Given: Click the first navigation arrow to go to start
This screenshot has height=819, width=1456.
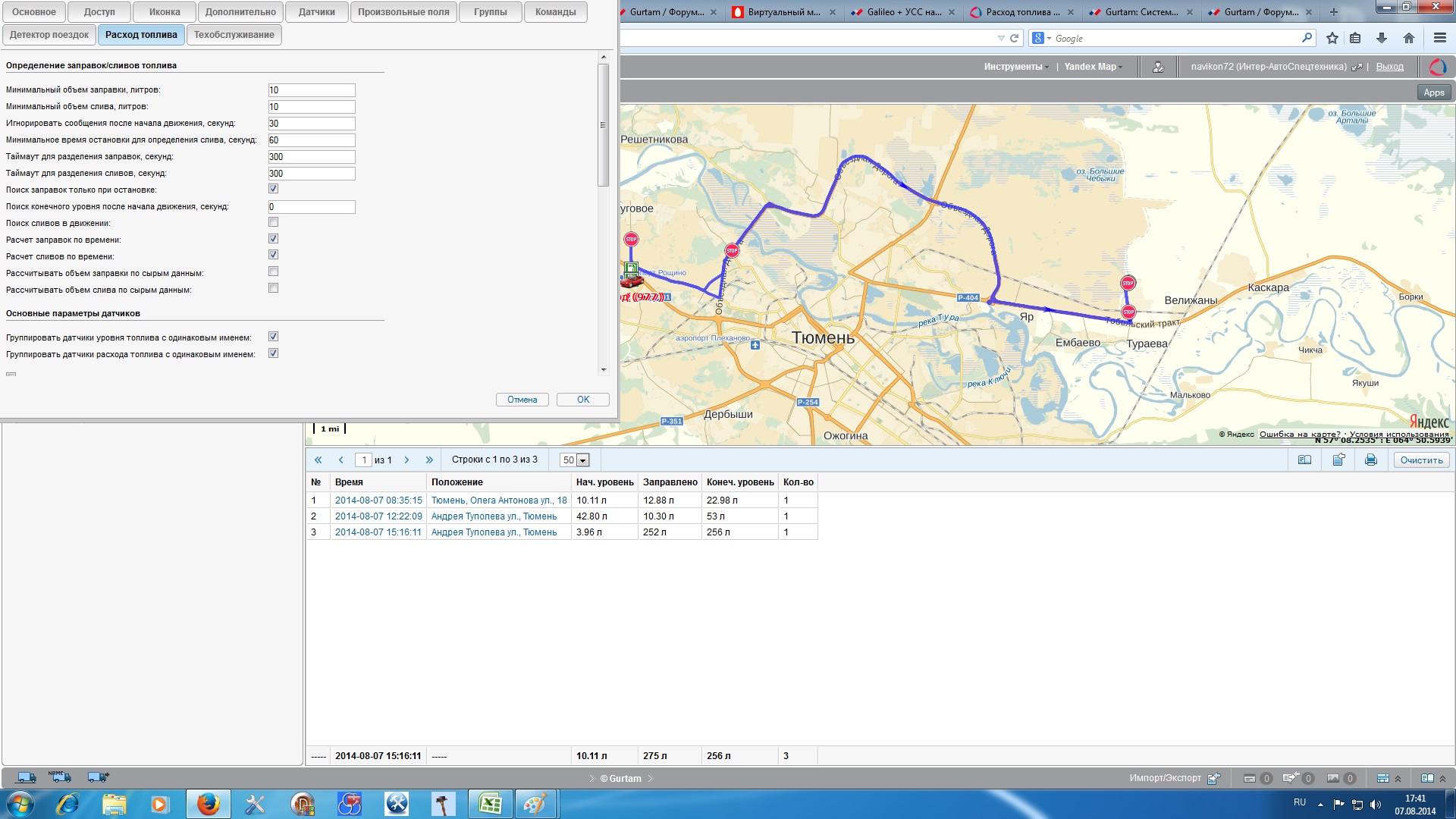Looking at the screenshot, I should coord(318,459).
